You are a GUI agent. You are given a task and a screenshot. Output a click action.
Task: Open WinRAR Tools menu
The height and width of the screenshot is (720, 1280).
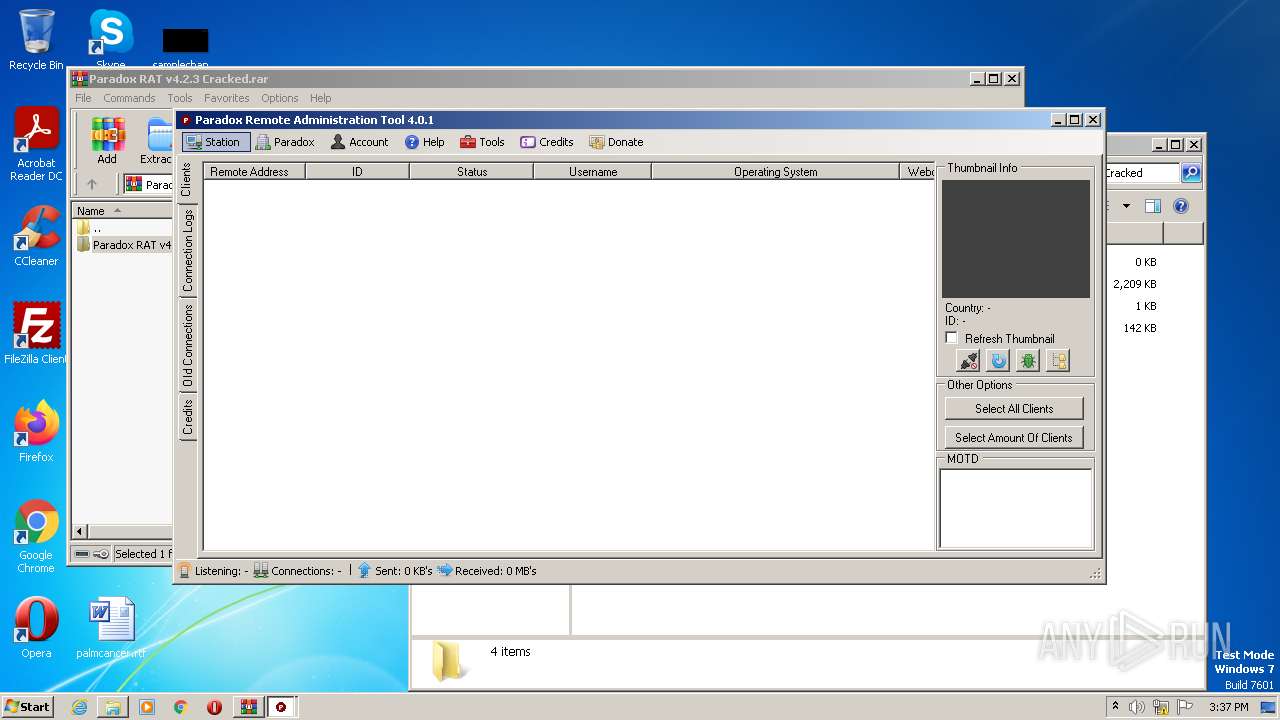point(180,98)
